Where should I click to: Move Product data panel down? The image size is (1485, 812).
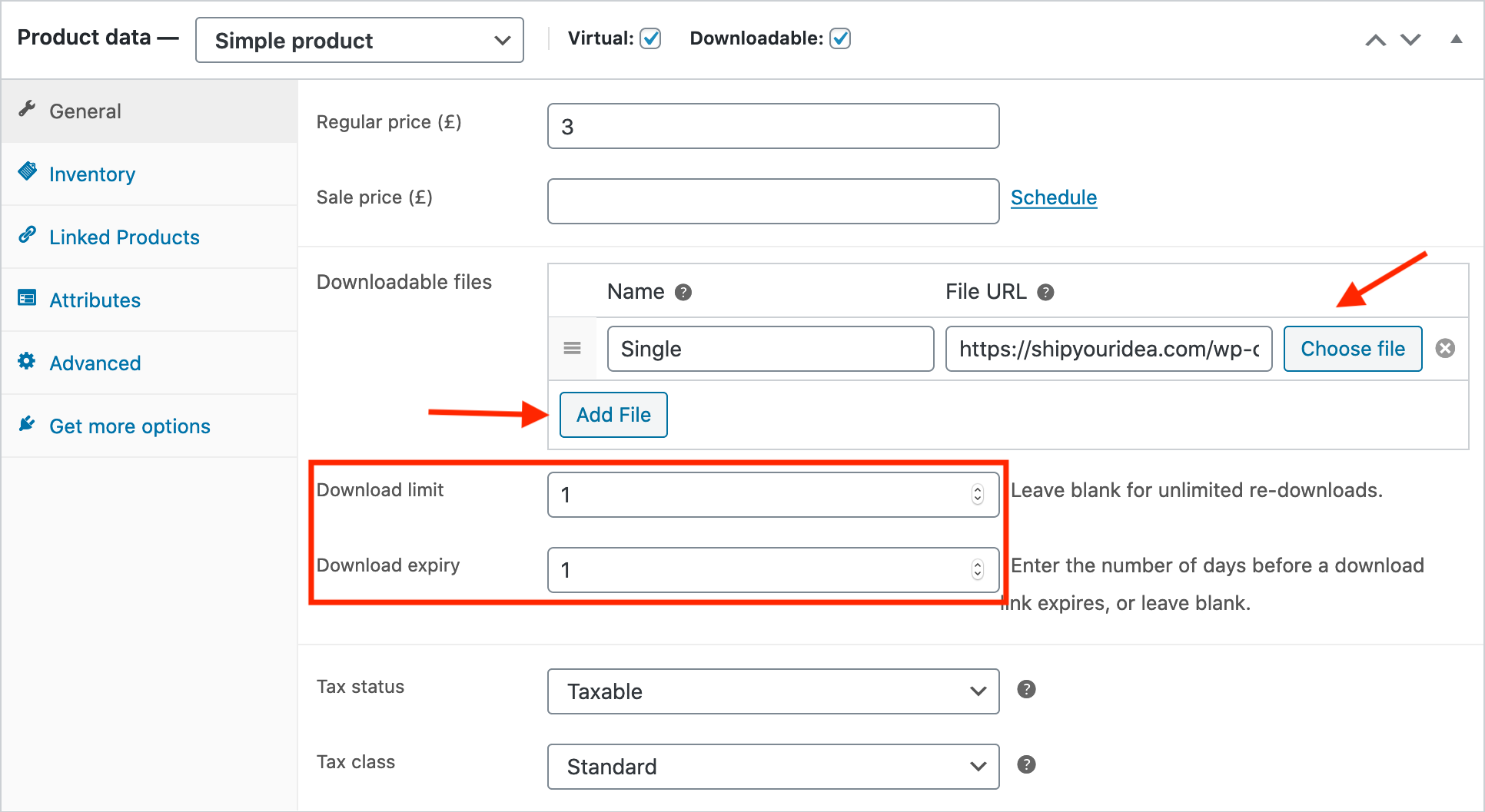[1410, 39]
